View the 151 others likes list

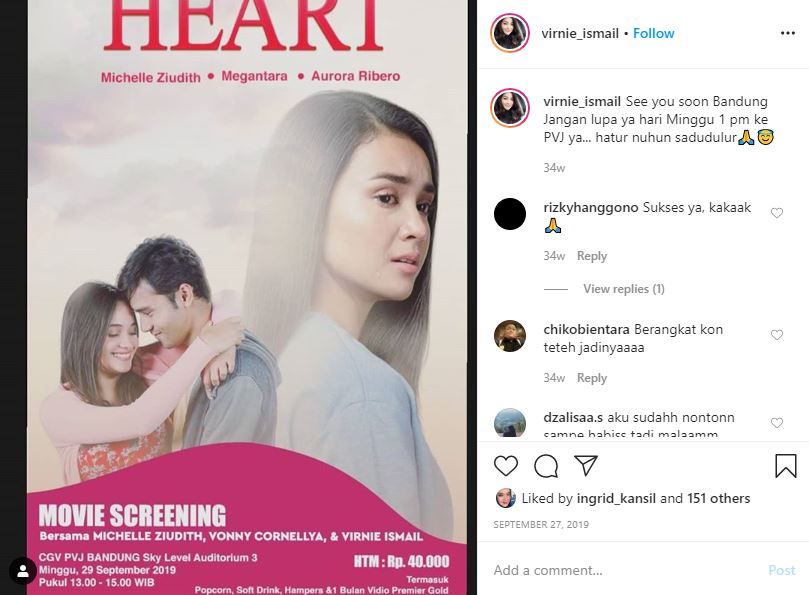coord(718,498)
